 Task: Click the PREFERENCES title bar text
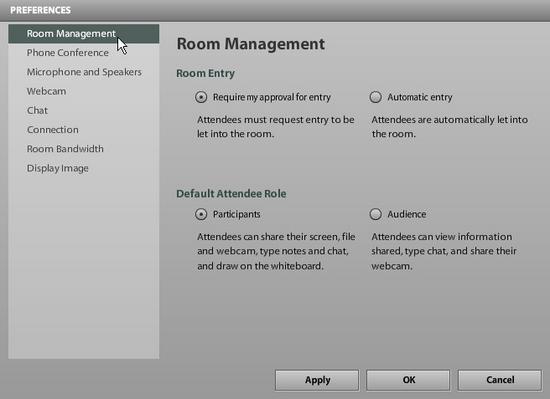coord(40,10)
